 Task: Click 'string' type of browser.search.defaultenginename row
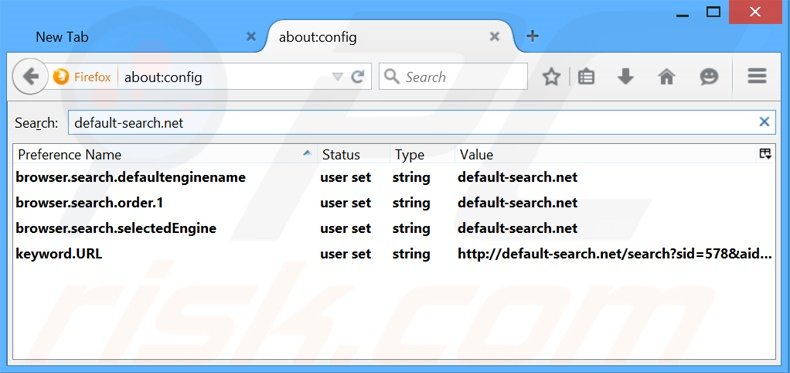411,178
